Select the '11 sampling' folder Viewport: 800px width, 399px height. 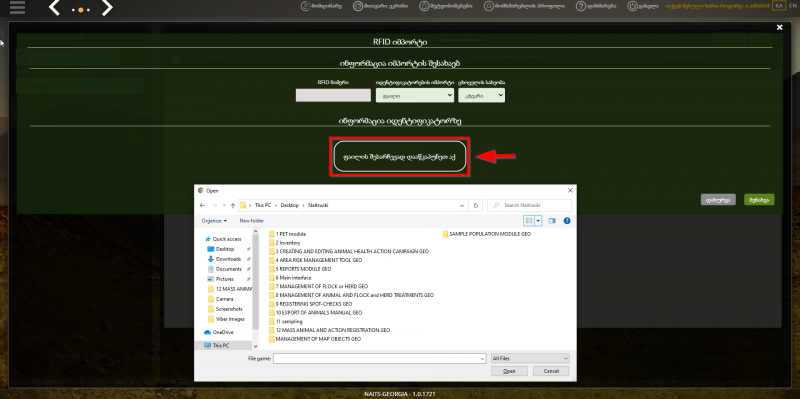click(286, 321)
